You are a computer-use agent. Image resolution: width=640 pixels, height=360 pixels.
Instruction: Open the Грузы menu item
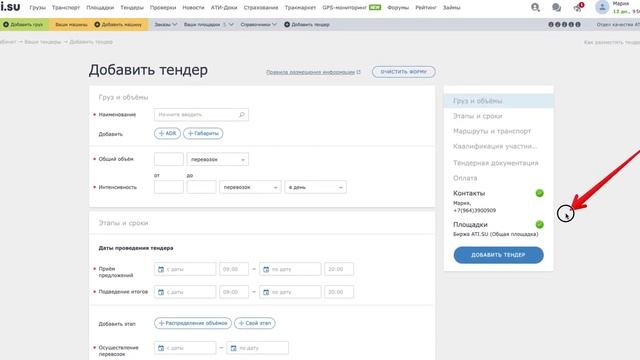[x=38, y=7]
